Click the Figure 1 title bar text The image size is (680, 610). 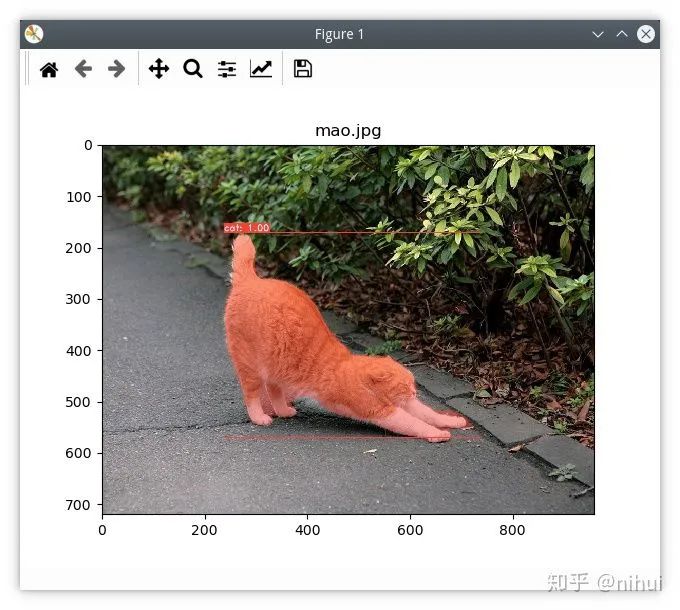pos(339,34)
